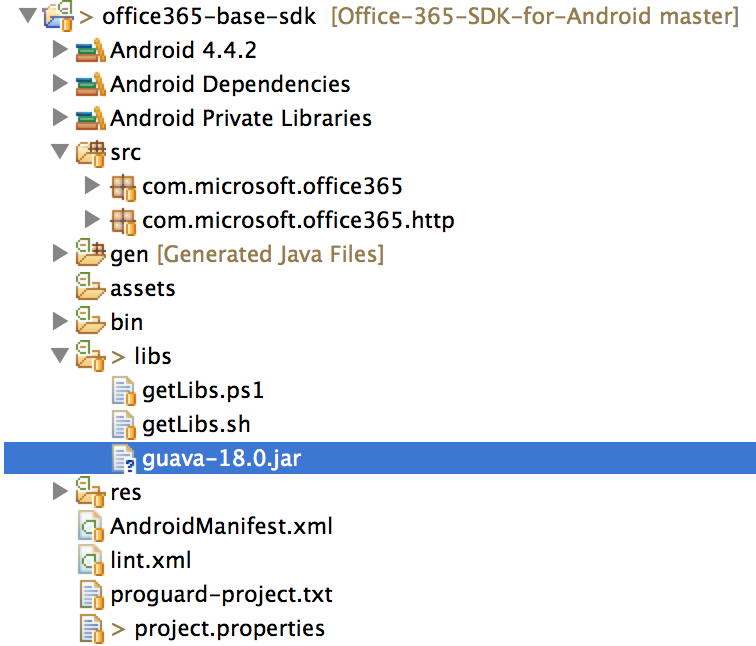756x646 pixels.
Task: Collapse the src folder triangle
Action: (x=60, y=151)
